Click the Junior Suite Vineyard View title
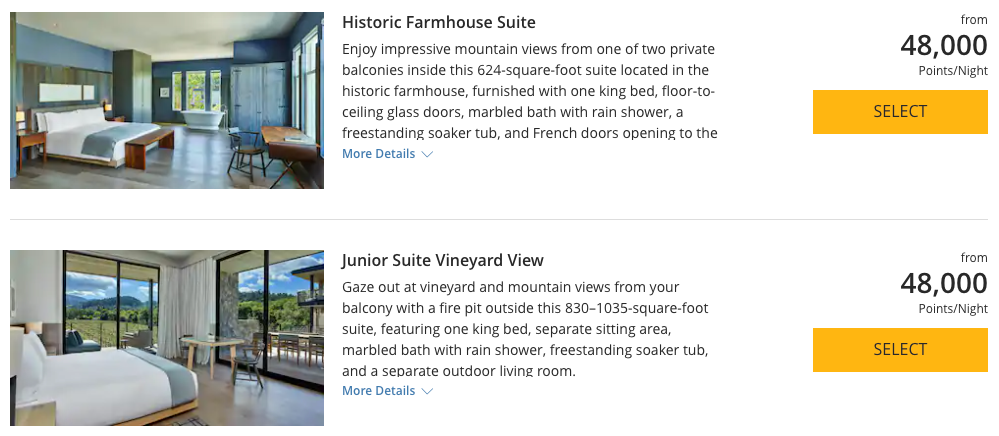 pyautogui.click(x=443, y=261)
